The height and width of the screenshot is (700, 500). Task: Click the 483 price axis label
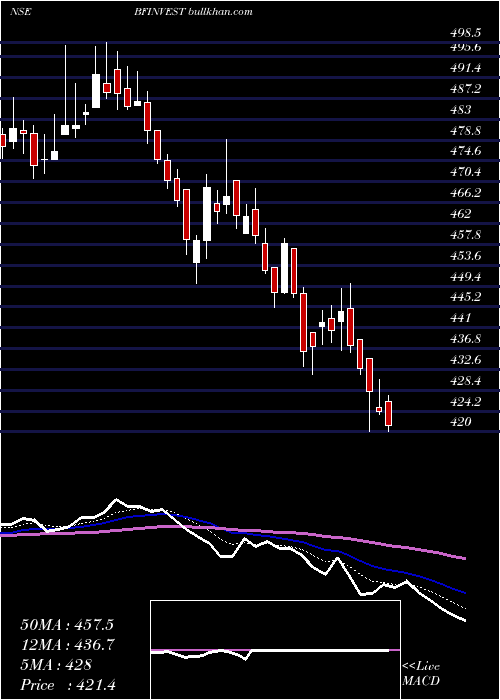tap(460, 110)
